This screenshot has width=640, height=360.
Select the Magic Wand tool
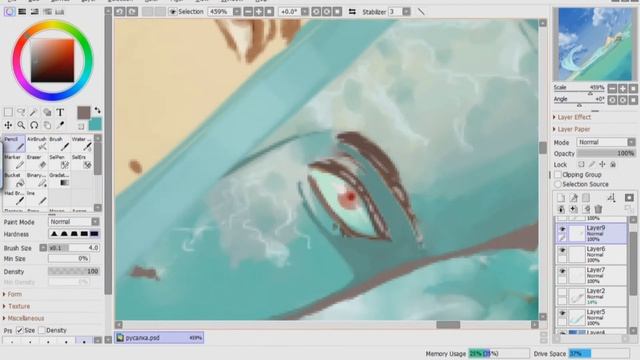tap(34, 112)
